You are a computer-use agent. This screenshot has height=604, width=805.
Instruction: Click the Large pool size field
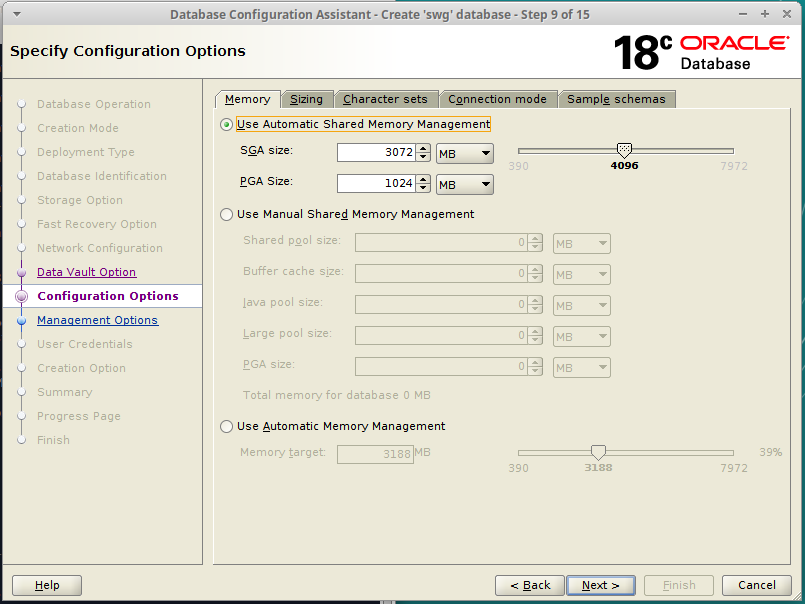point(442,336)
